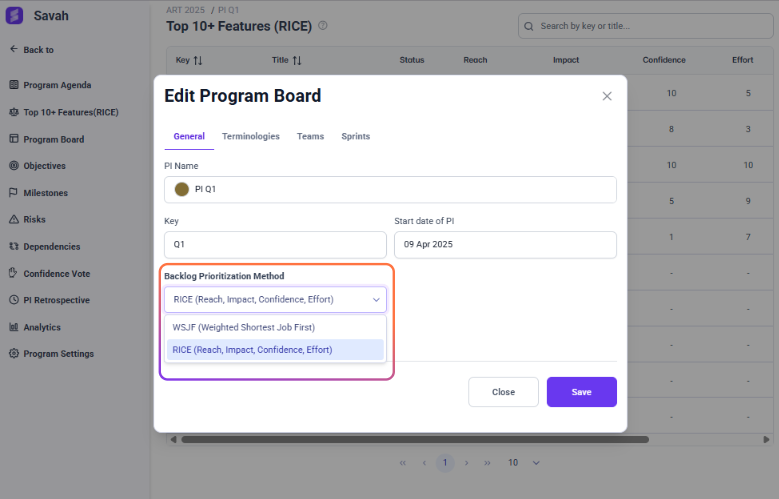Click the Save button

pyautogui.click(x=581, y=392)
